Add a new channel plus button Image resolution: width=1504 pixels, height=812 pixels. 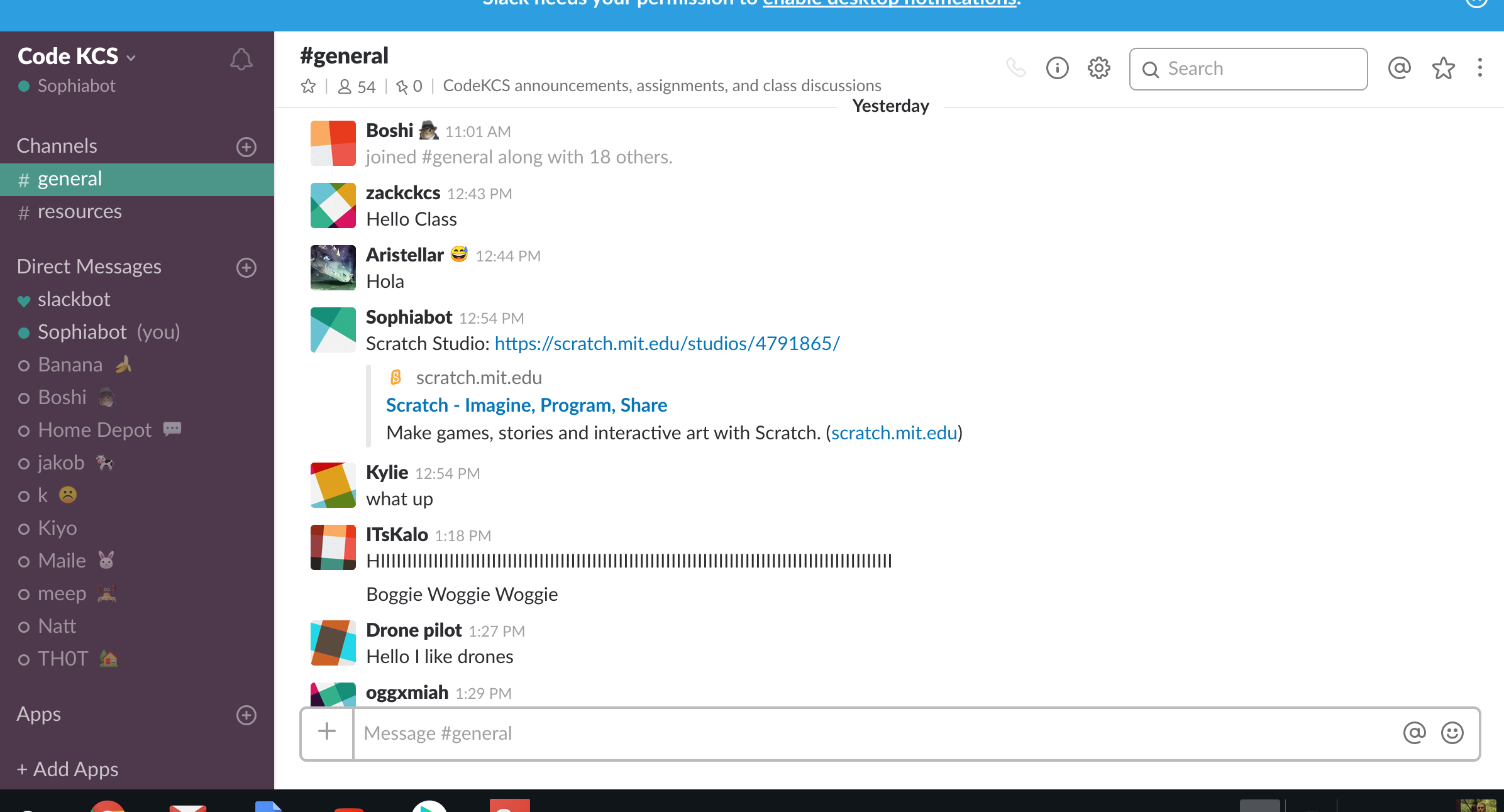tap(246, 146)
